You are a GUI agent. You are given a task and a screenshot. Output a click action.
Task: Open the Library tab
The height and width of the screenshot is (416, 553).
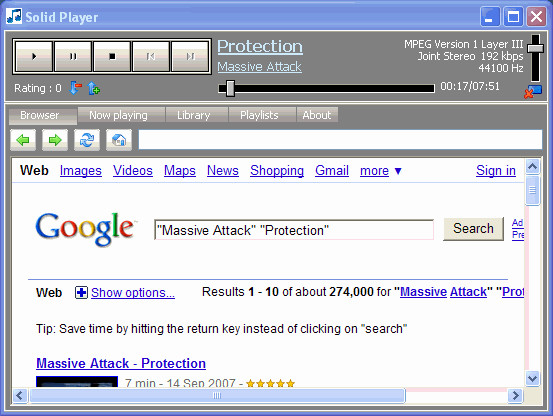(197, 115)
